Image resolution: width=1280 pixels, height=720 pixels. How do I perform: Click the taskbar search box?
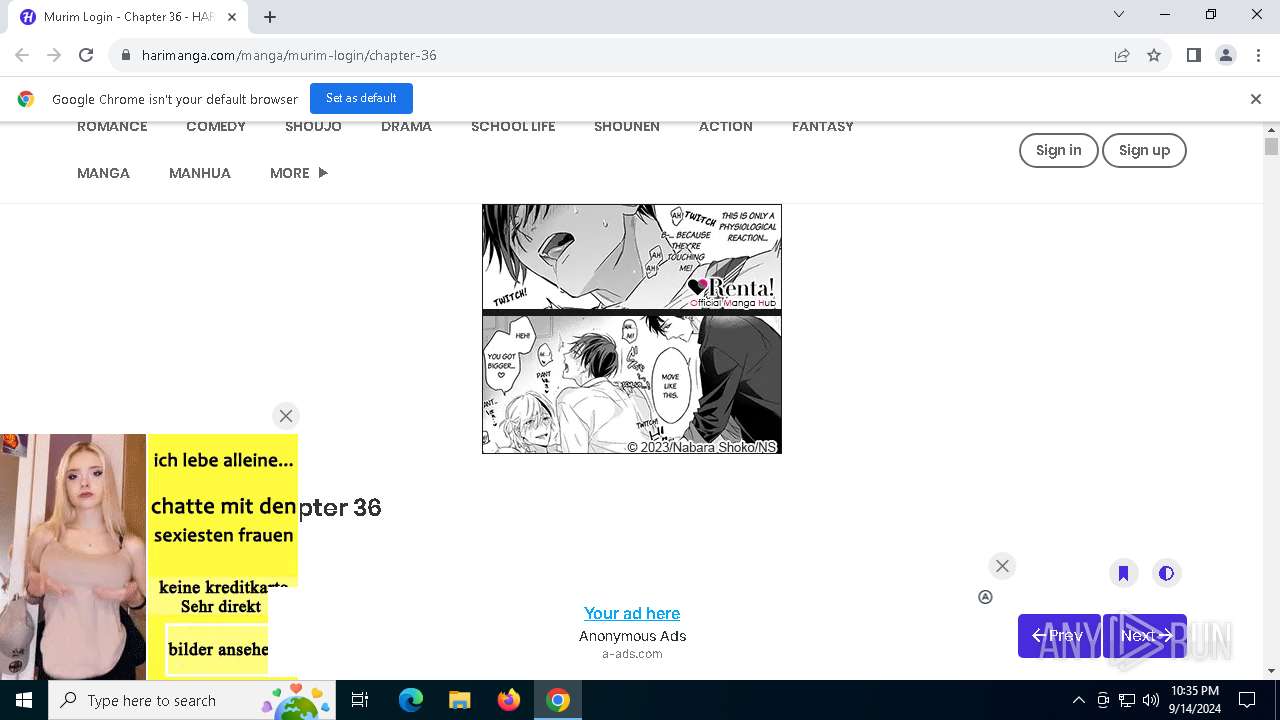click(192, 700)
